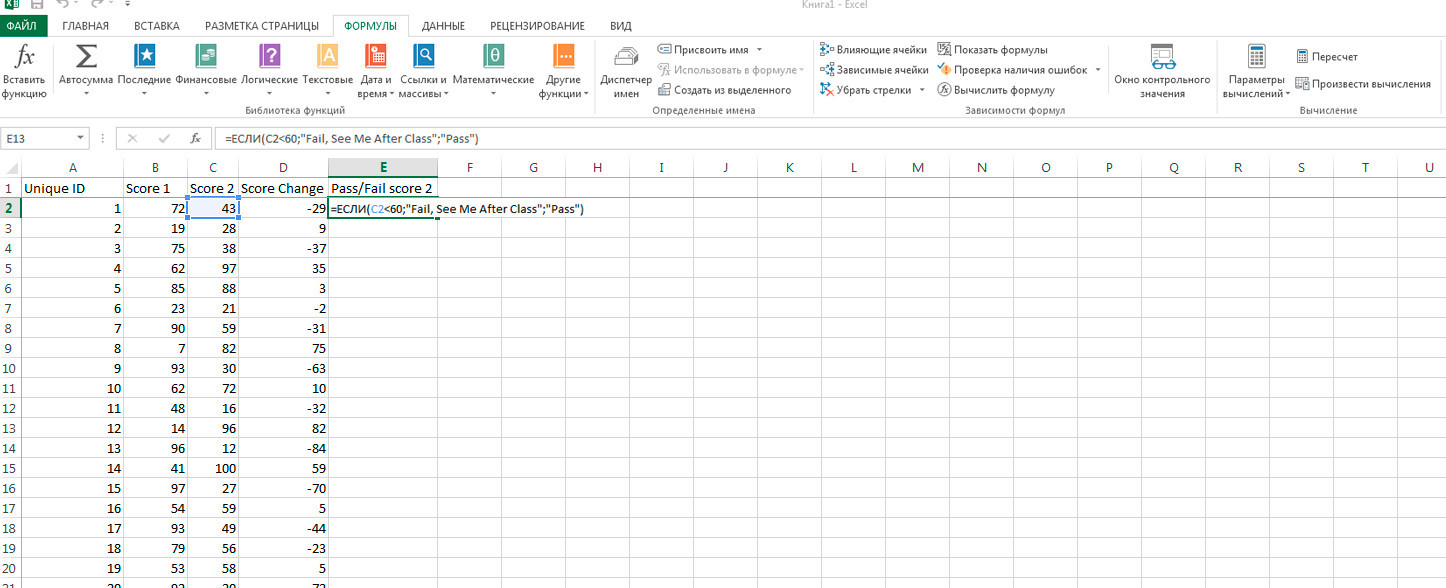Select column D header

click(x=283, y=167)
